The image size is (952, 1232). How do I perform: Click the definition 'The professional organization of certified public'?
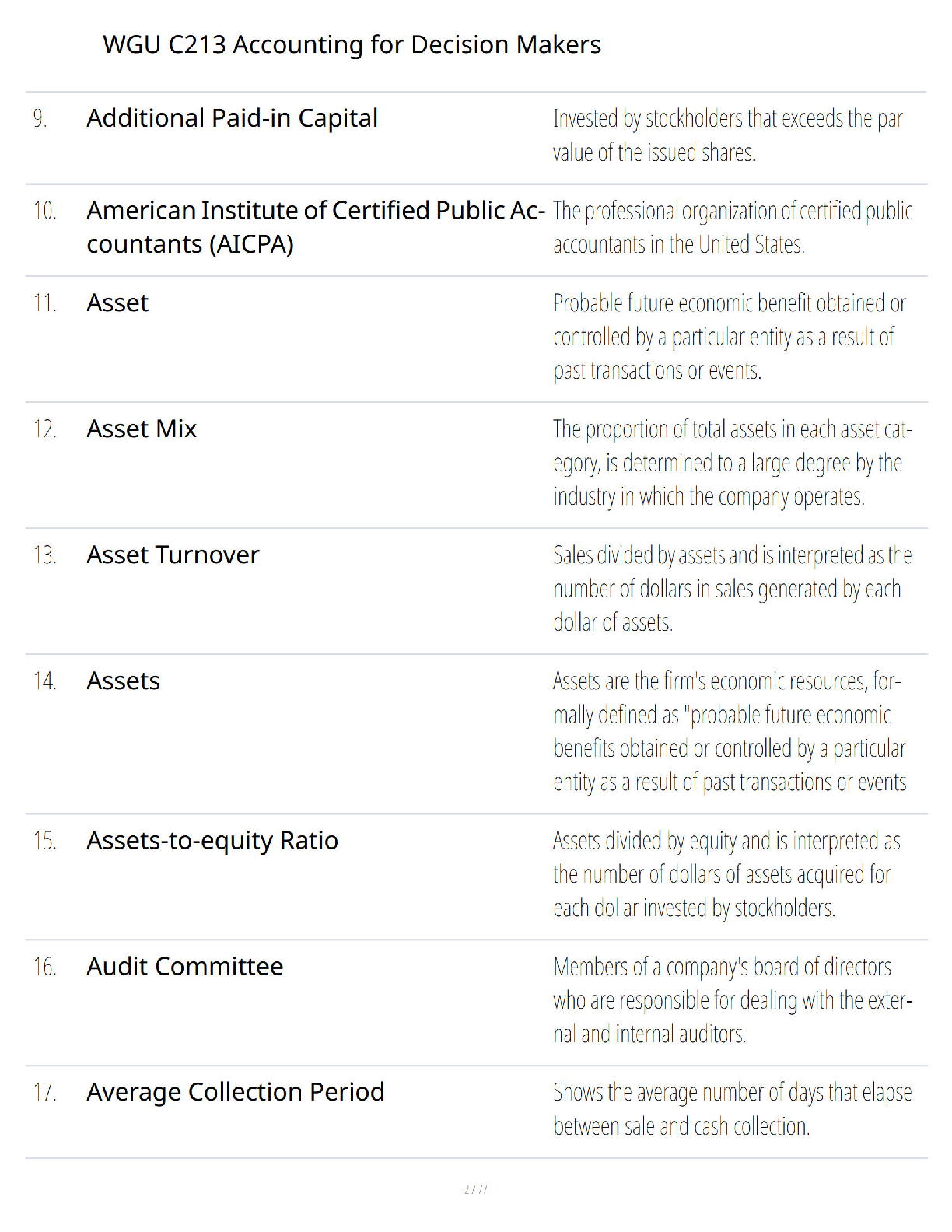pos(733,227)
